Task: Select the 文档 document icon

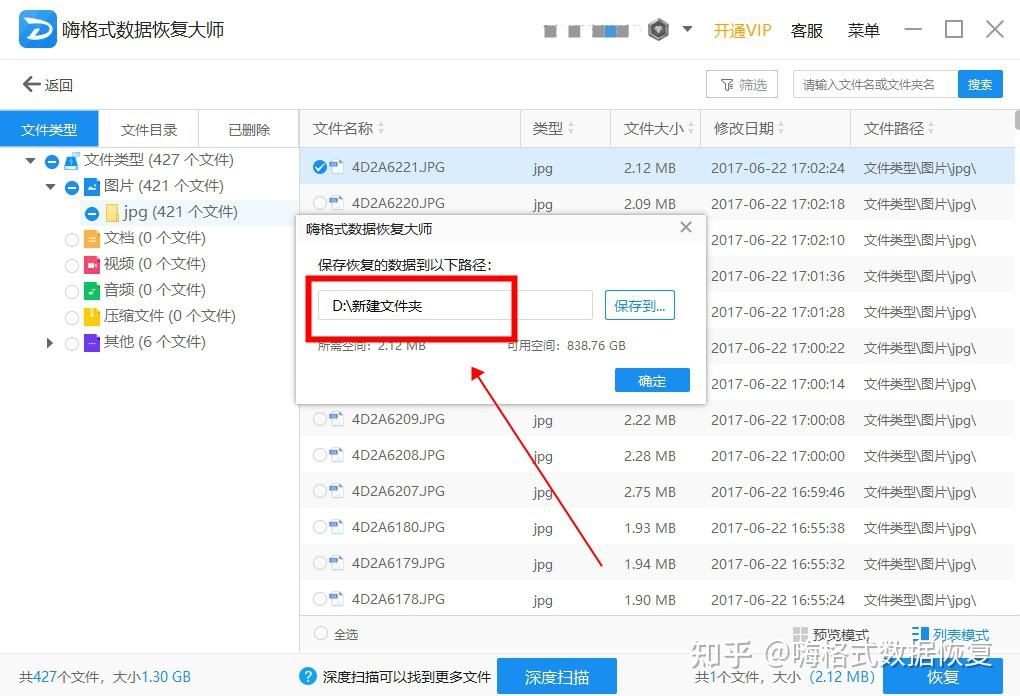Action: point(92,239)
